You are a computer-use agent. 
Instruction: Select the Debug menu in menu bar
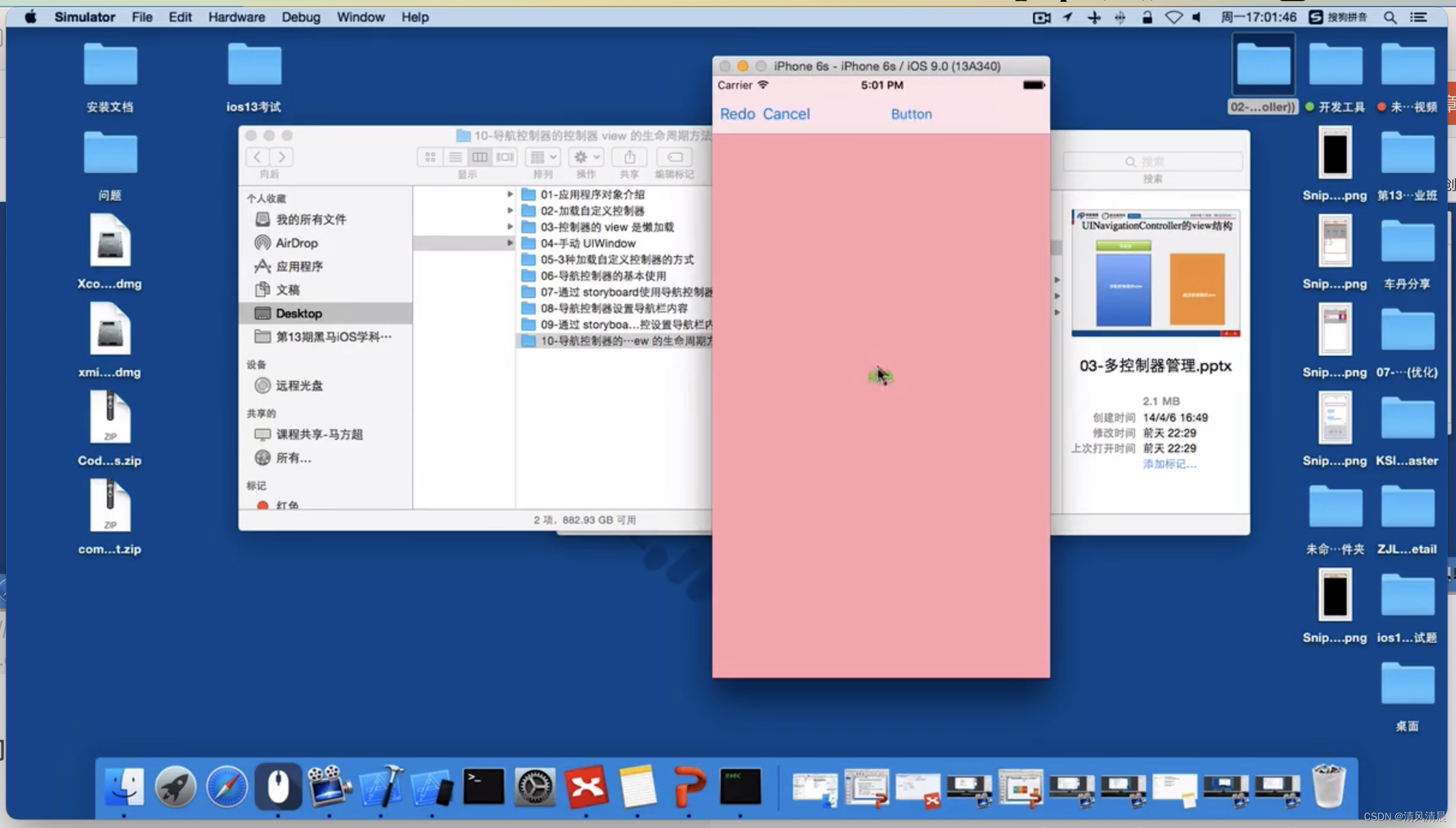coord(300,17)
